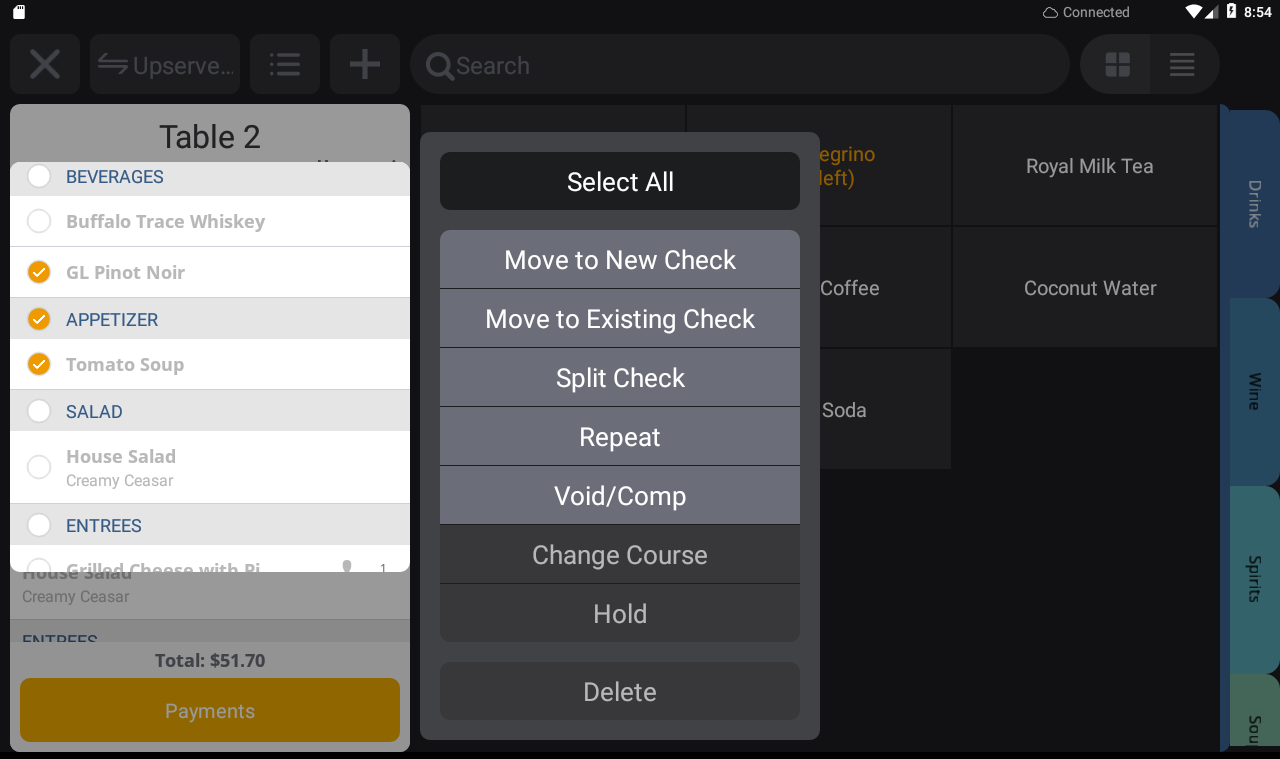Check the Wi-Fi status icon
The height and width of the screenshot is (759, 1280).
point(1193,12)
